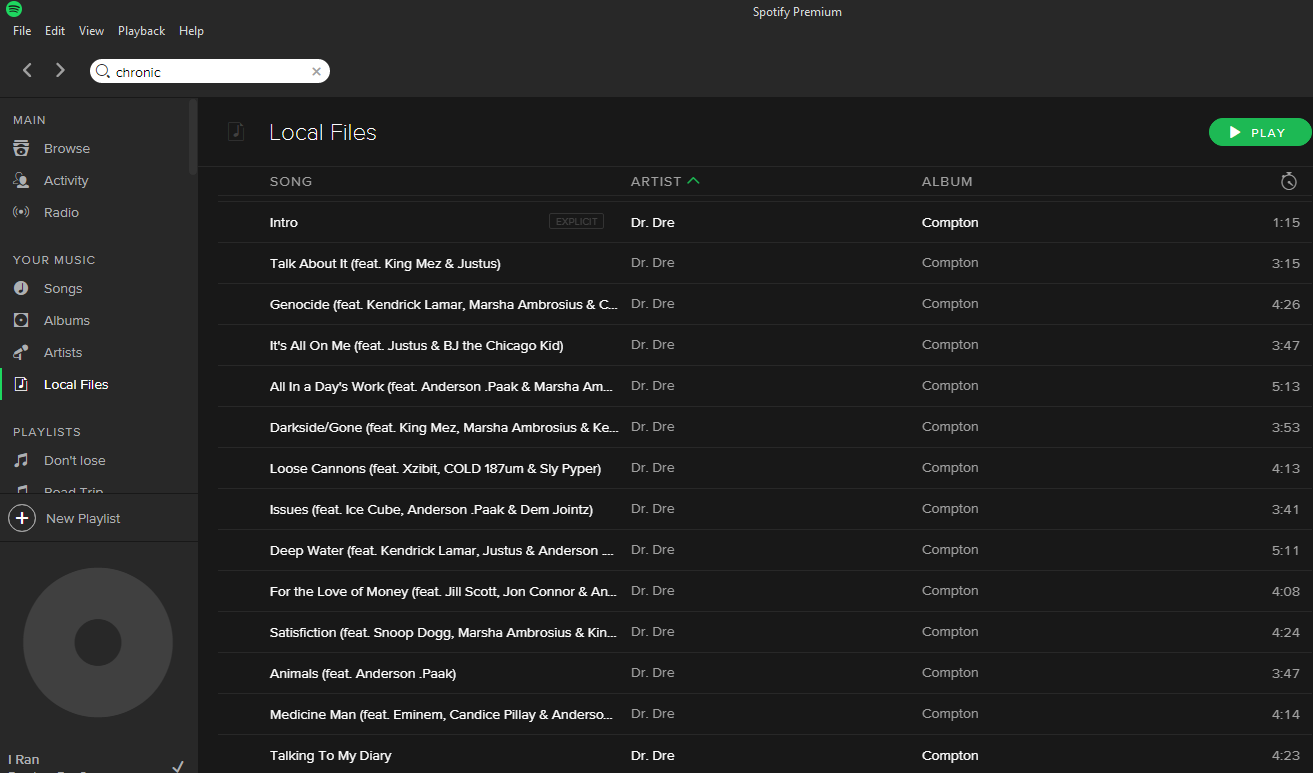1313x773 pixels.
Task: Open Compton in the Talking To My Diary row
Action: (950, 756)
